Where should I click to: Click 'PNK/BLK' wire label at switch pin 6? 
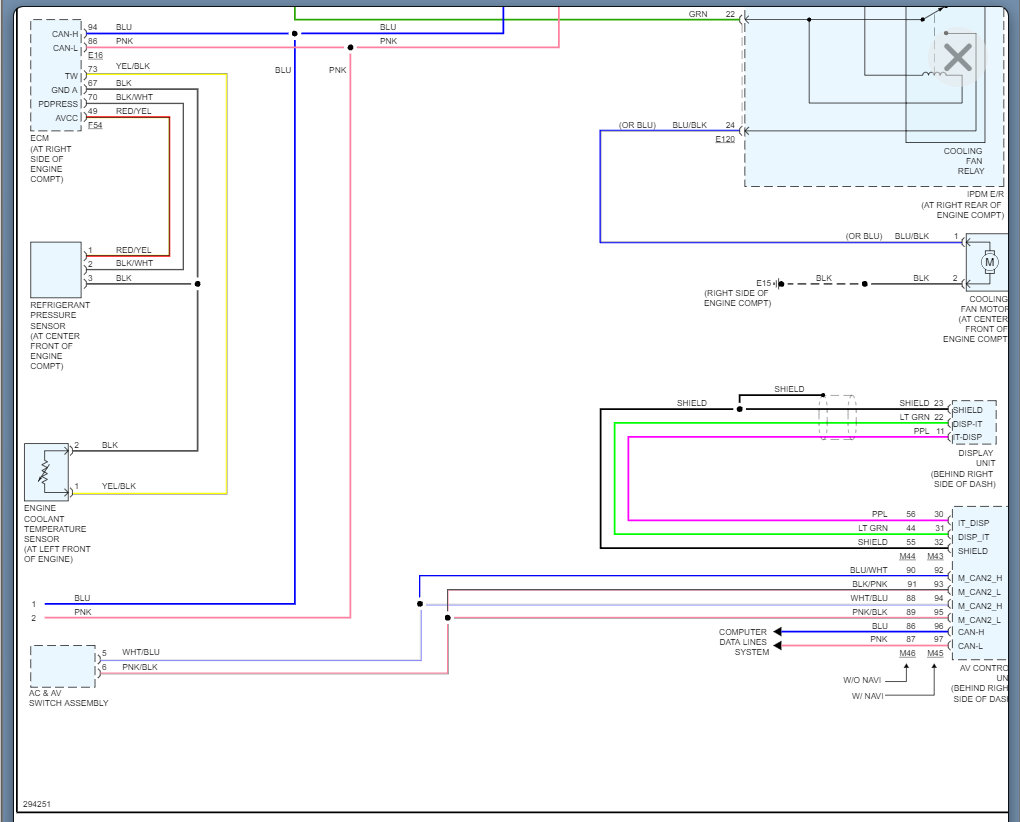pyautogui.click(x=140, y=667)
